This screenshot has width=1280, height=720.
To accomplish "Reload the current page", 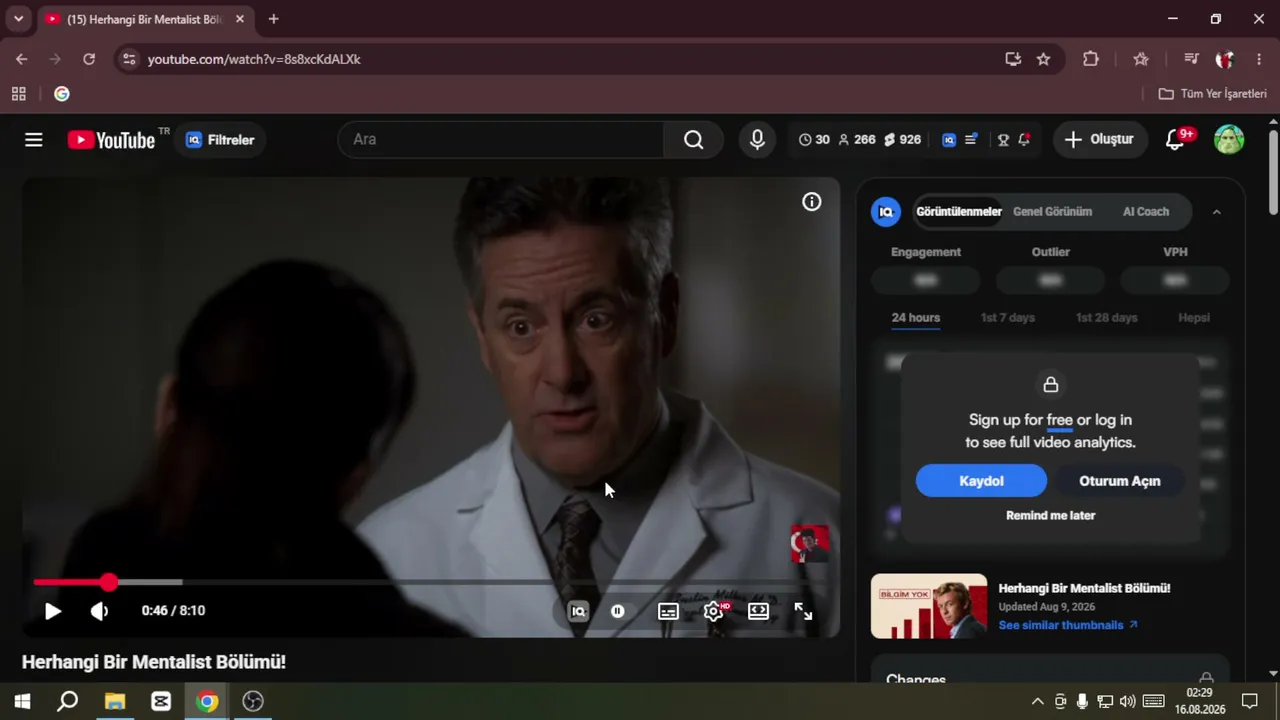I will [89, 59].
